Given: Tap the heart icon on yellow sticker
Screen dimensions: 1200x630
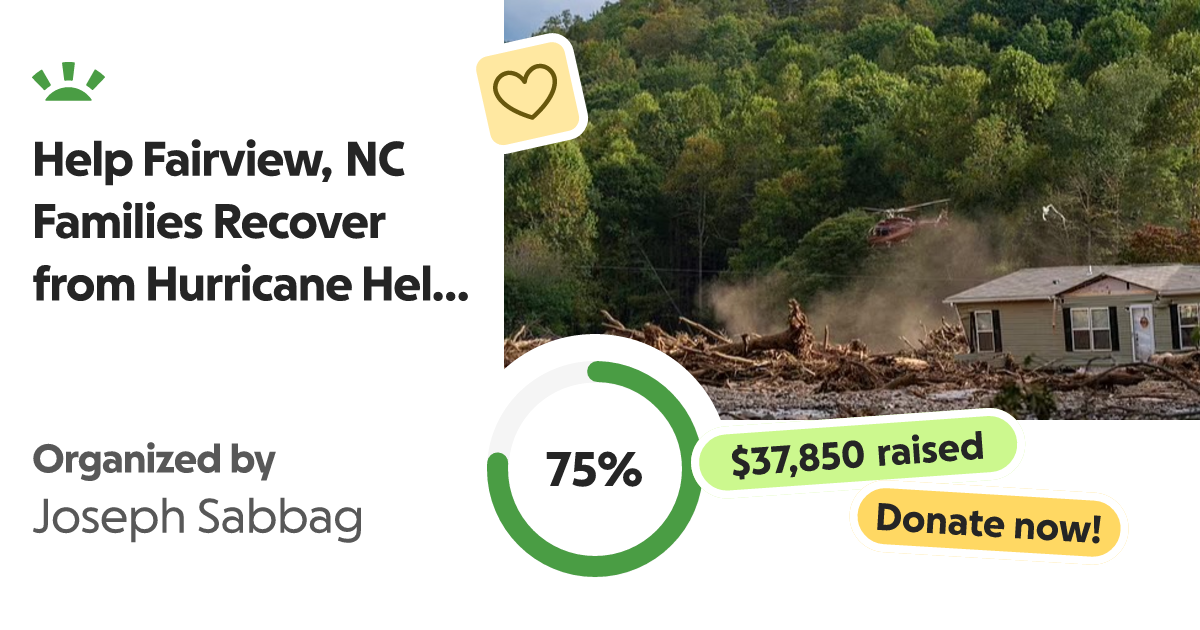Looking at the screenshot, I should coord(526,91).
